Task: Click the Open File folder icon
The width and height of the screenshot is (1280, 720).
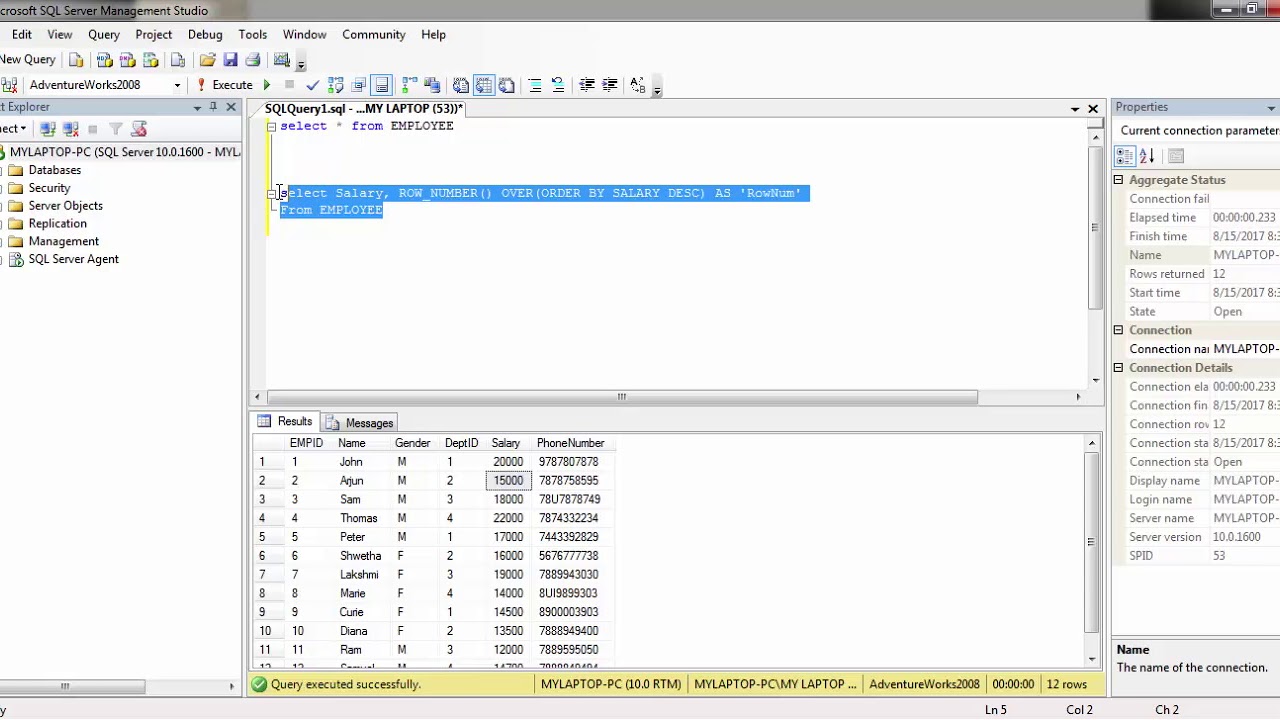Action: tap(208, 60)
